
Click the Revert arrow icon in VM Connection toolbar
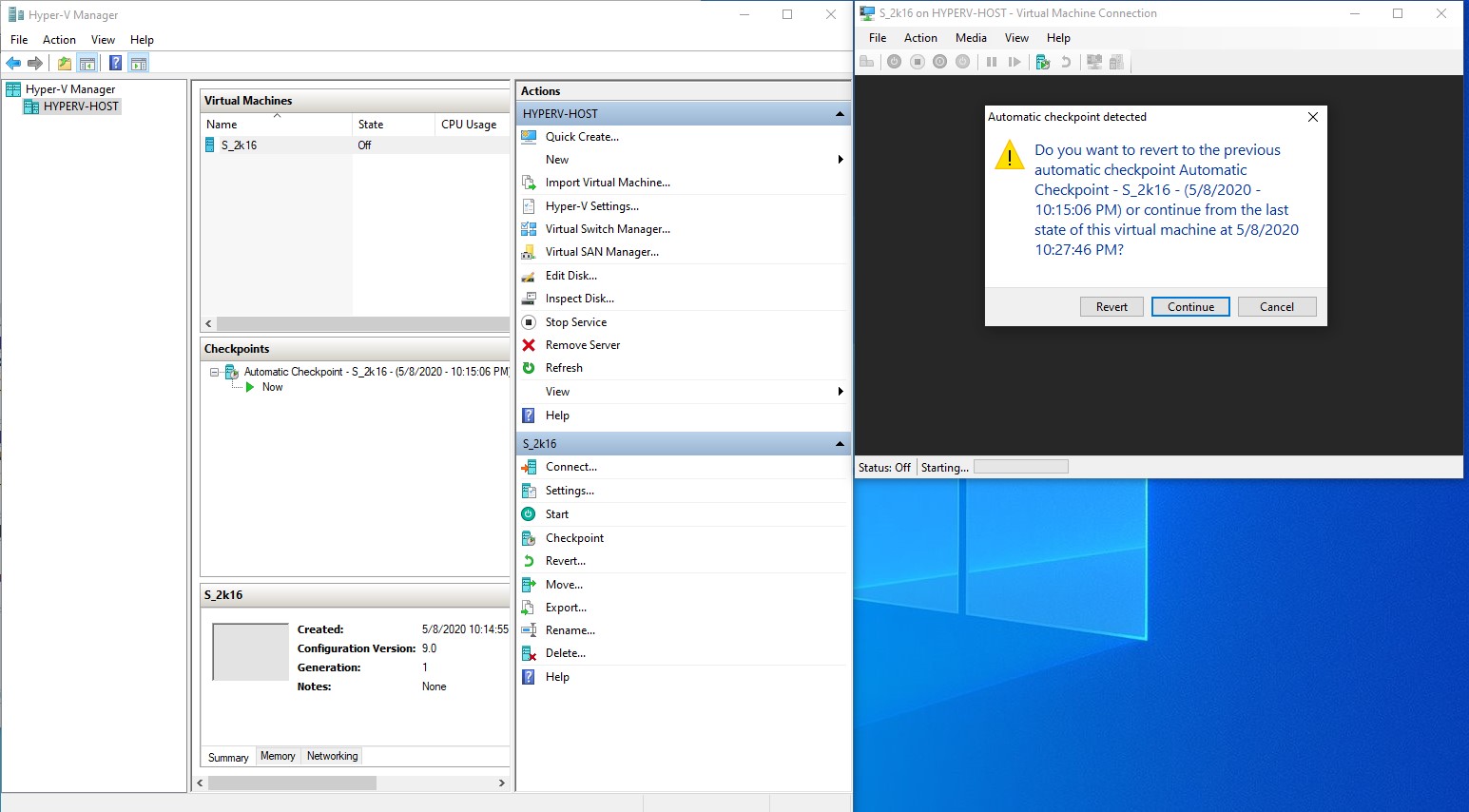(1066, 62)
